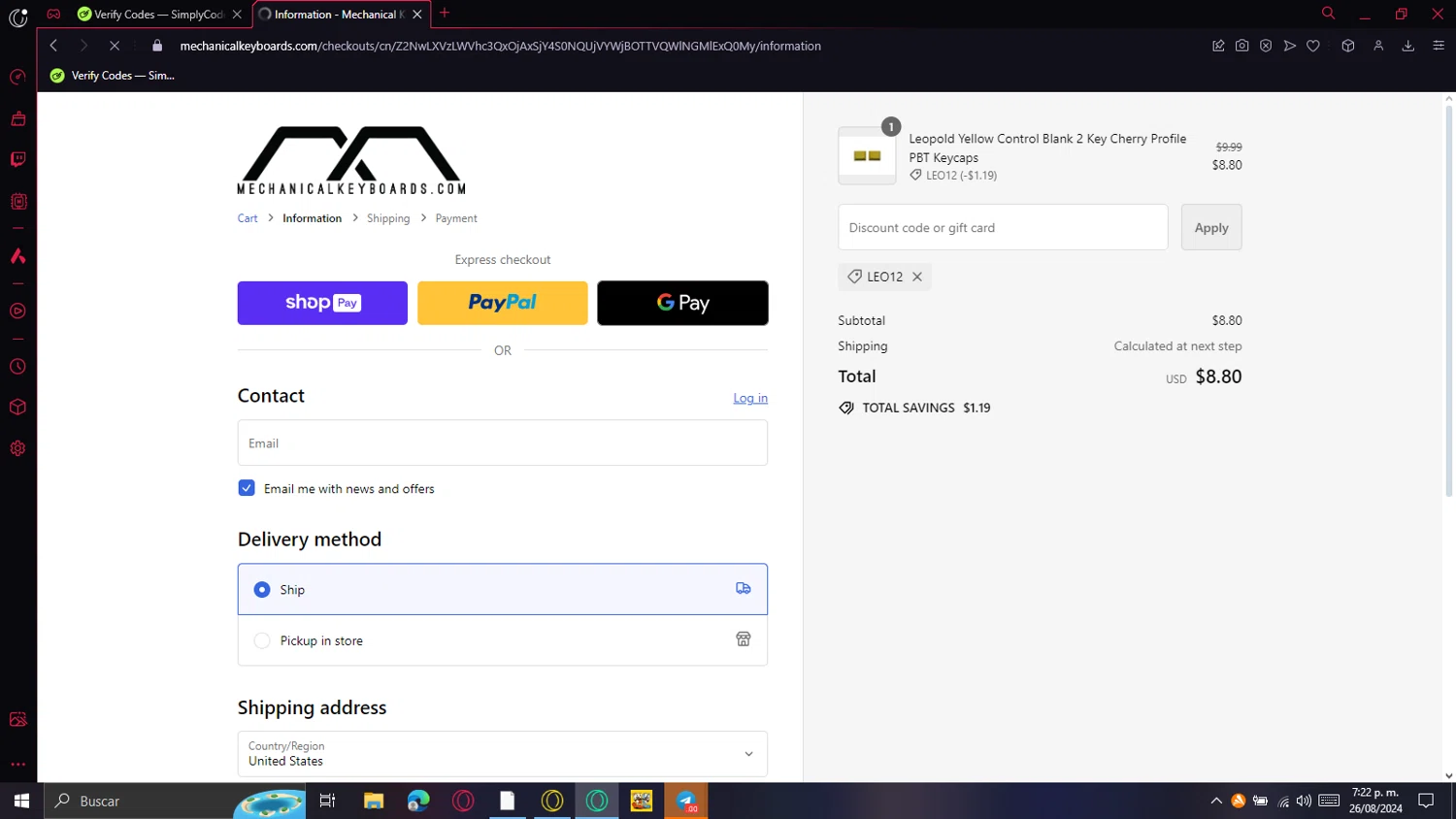Open Extensions cube icon in the sidebar

pos(17,408)
